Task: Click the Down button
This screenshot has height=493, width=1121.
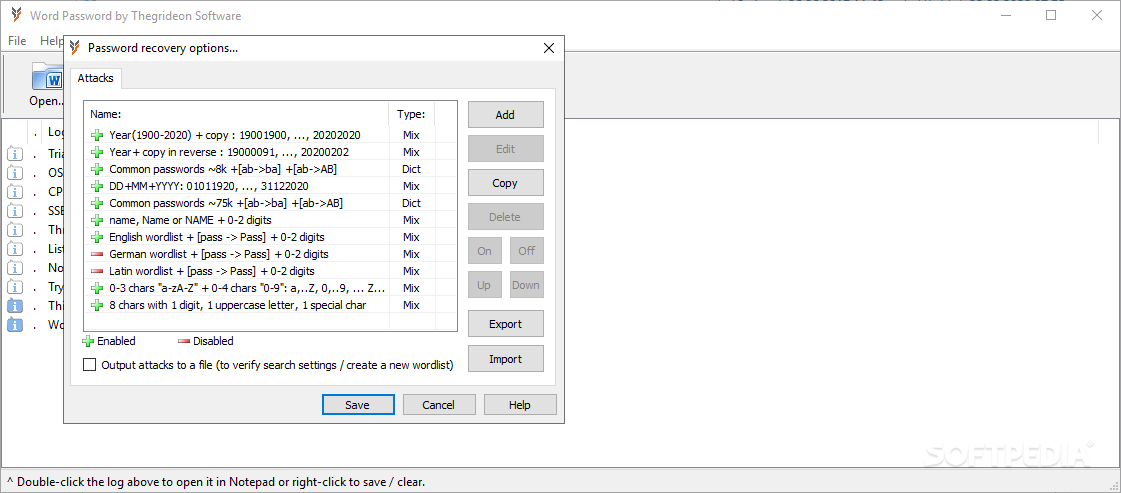Action: pos(527,285)
